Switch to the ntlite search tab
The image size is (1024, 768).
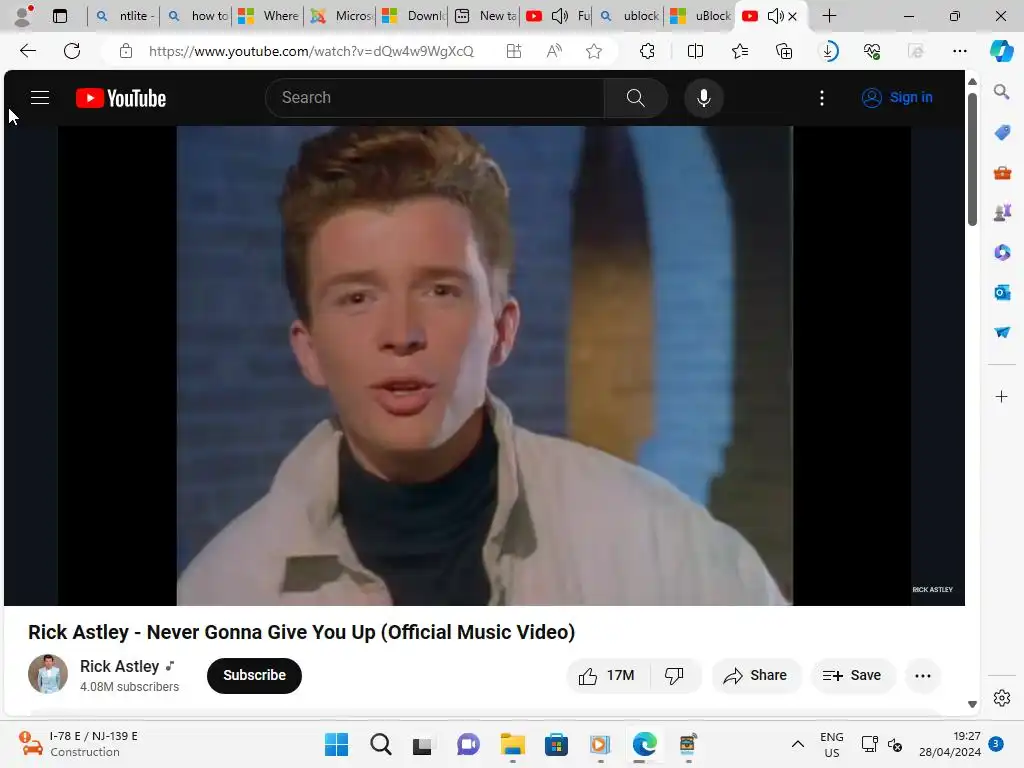[124, 16]
